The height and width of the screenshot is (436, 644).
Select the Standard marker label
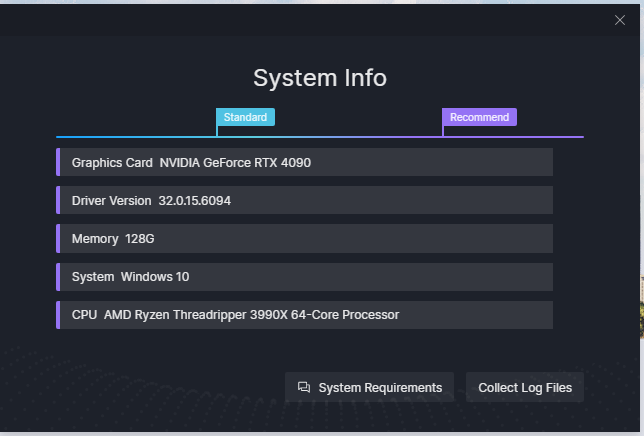pos(245,117)
